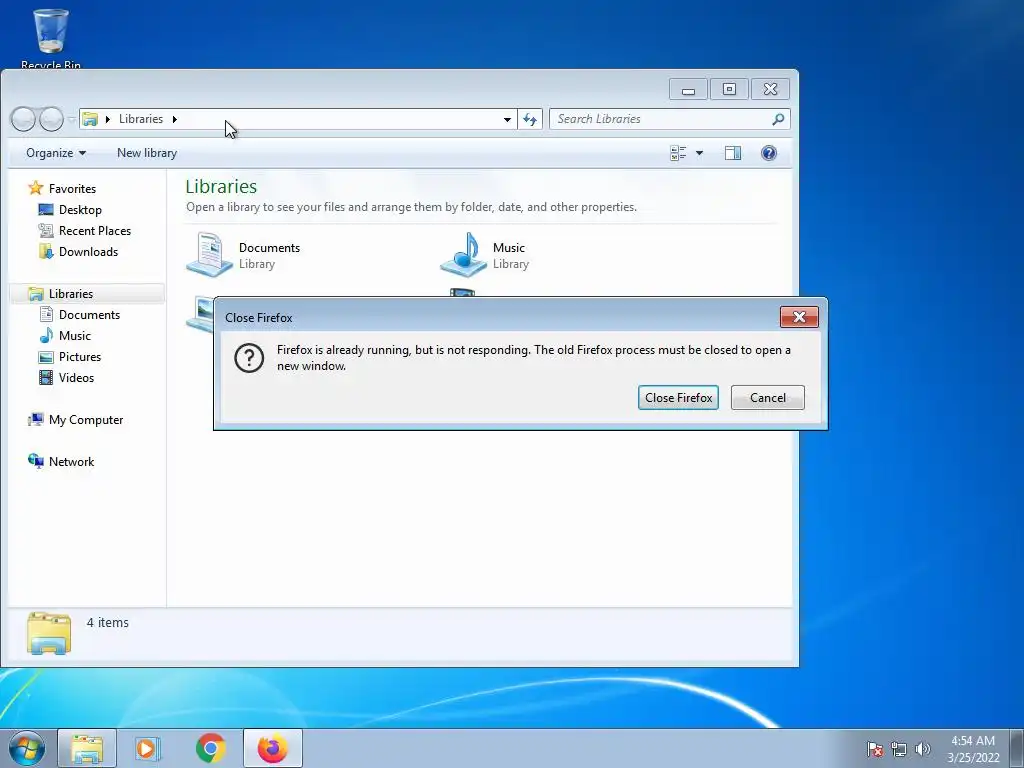Click the volume speaker tray icon

coord(922,749)
